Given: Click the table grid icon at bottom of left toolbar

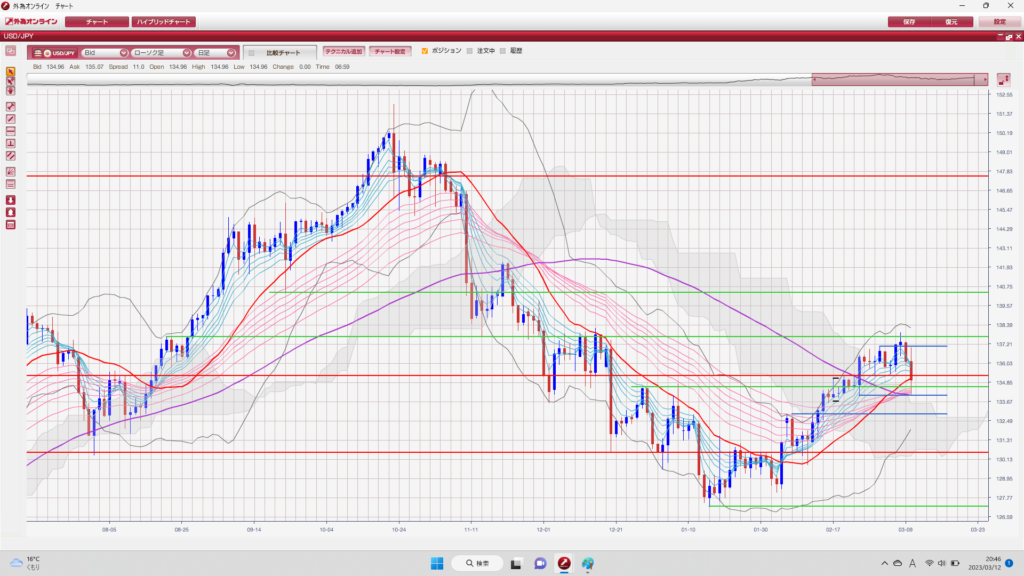Looking at the screenshot, I should [10, 225].
